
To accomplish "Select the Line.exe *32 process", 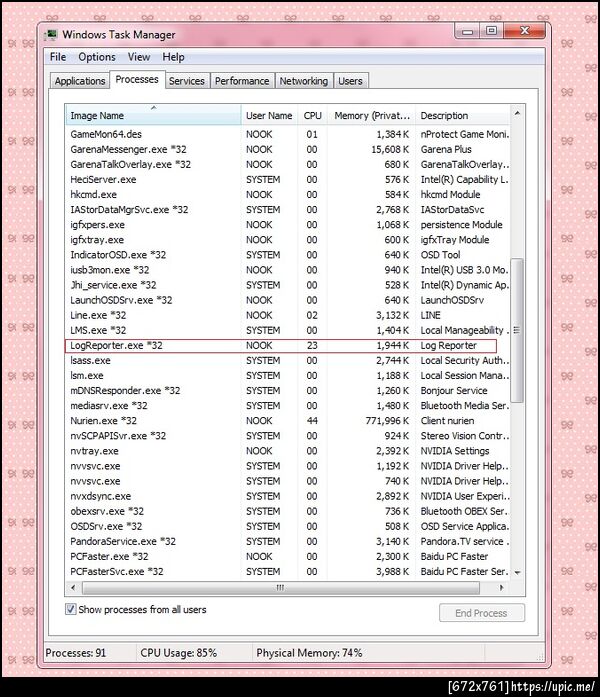I will click(x=288, y=316).
